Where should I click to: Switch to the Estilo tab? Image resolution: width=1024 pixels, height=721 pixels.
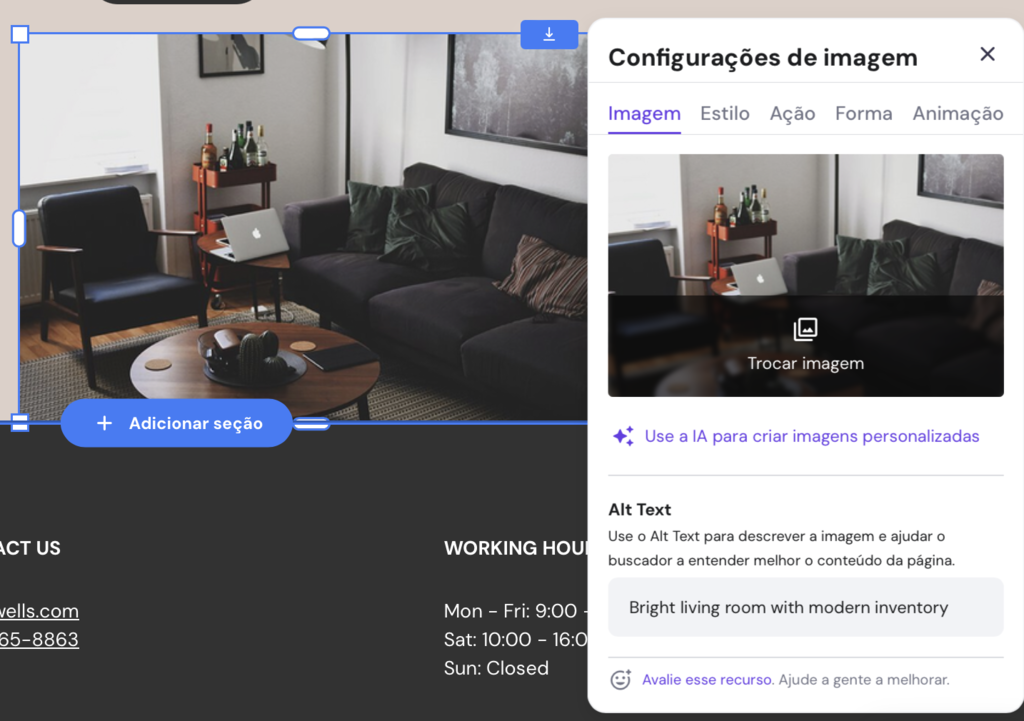tap(725, 114)
